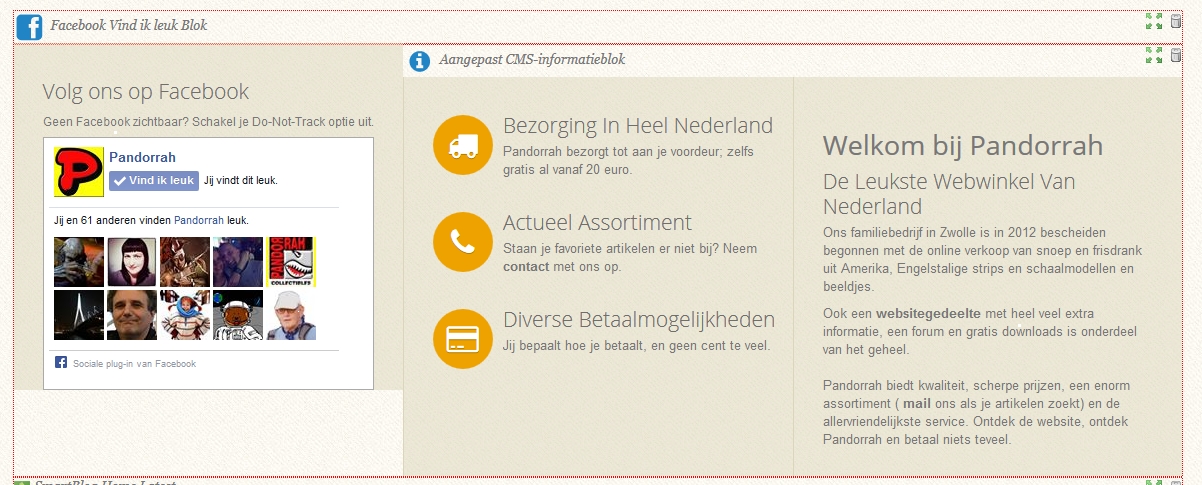Open the blue-scarf striped costume character thumbnail
The image size is (1202, 485).
coord(185,315)
